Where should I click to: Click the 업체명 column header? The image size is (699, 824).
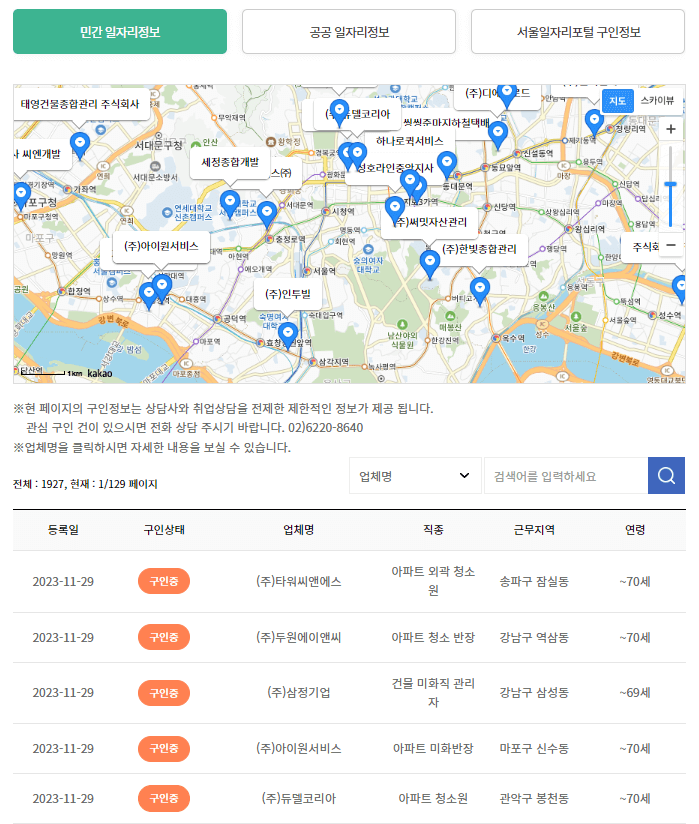coord(299,530)
